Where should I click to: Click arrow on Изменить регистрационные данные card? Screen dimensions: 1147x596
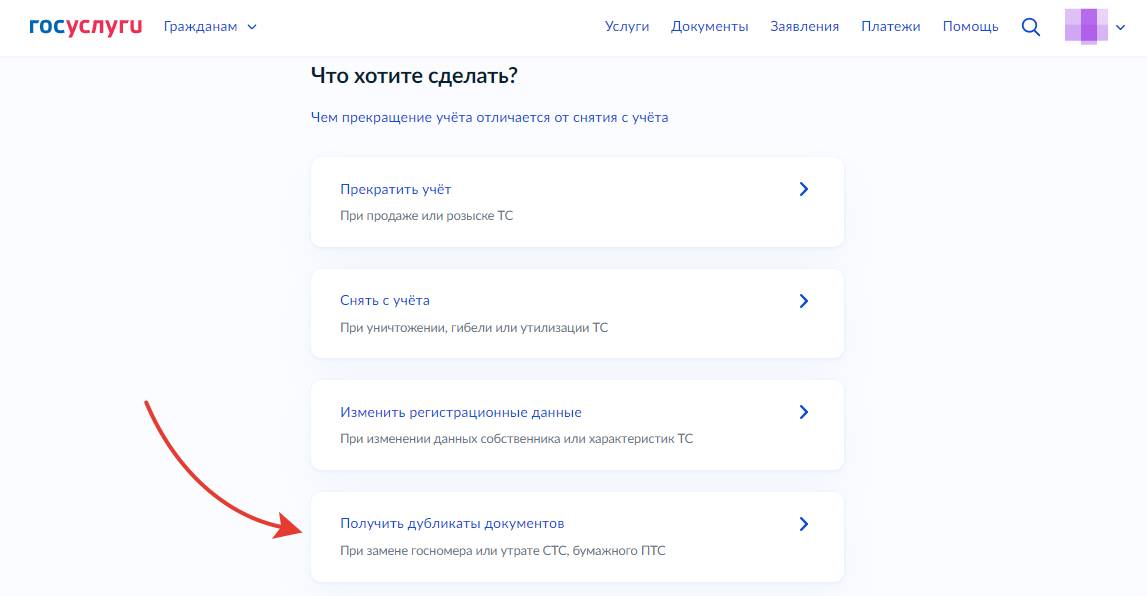coord(804,412)
